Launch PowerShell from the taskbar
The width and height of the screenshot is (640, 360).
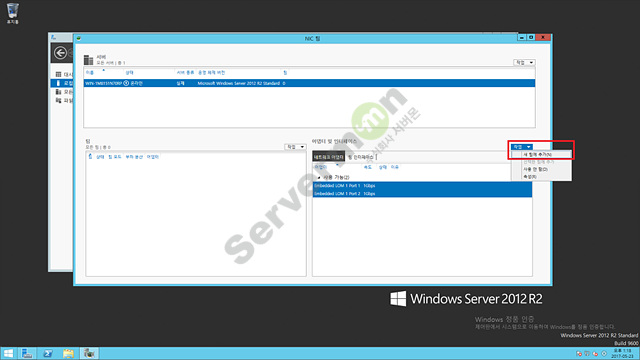[x=48, y=353]
